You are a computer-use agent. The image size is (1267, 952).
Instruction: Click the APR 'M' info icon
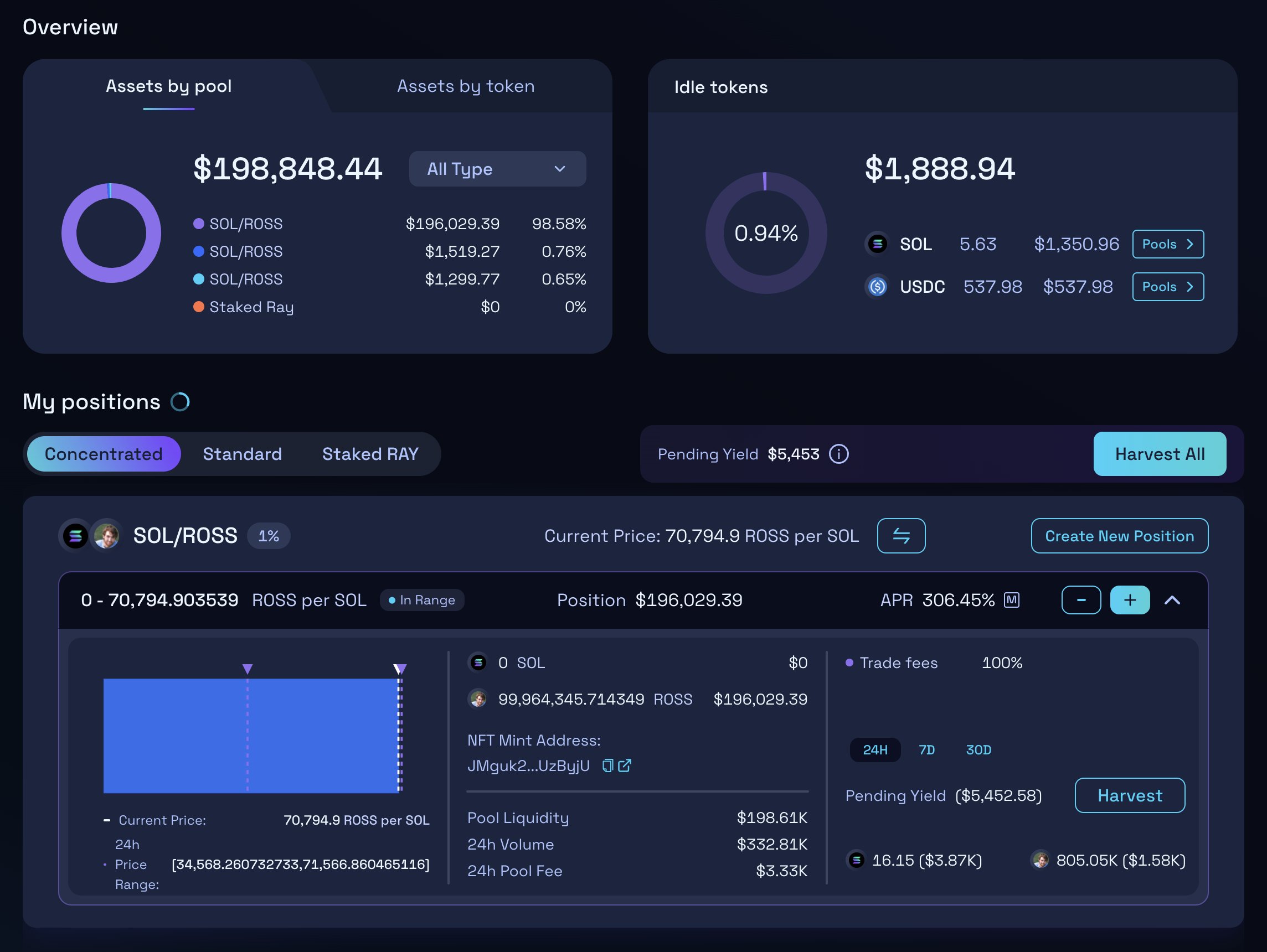(x=1012, y=600)
